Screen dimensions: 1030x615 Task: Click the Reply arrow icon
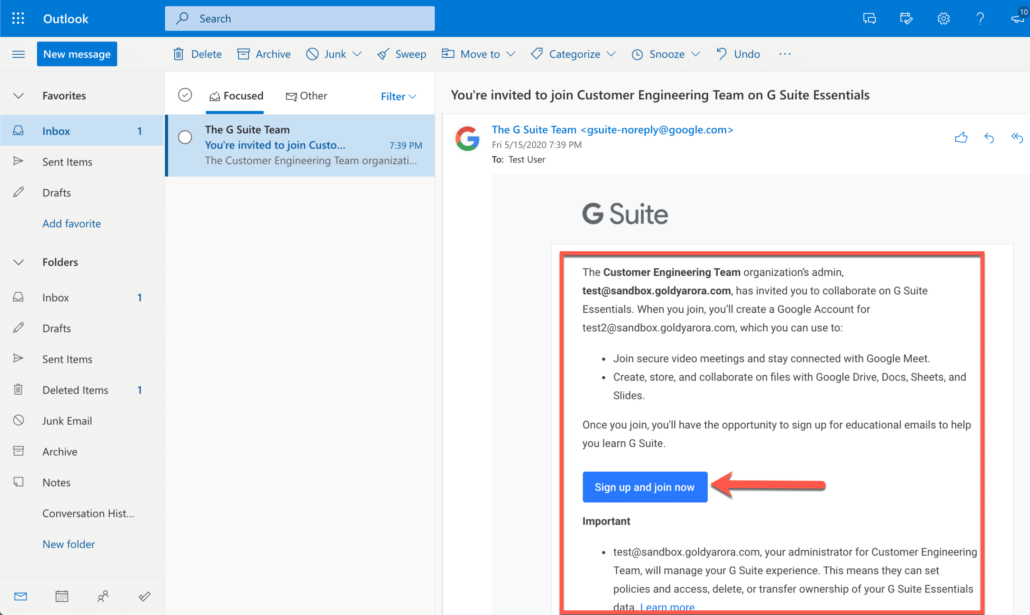(989, 137)
